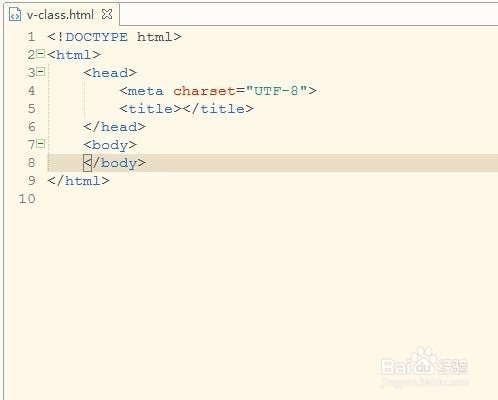Image resolution: width=498 pixels, height=400 pixels.
Task: Click the closing html tag on line 9
Action: [78, 181]
